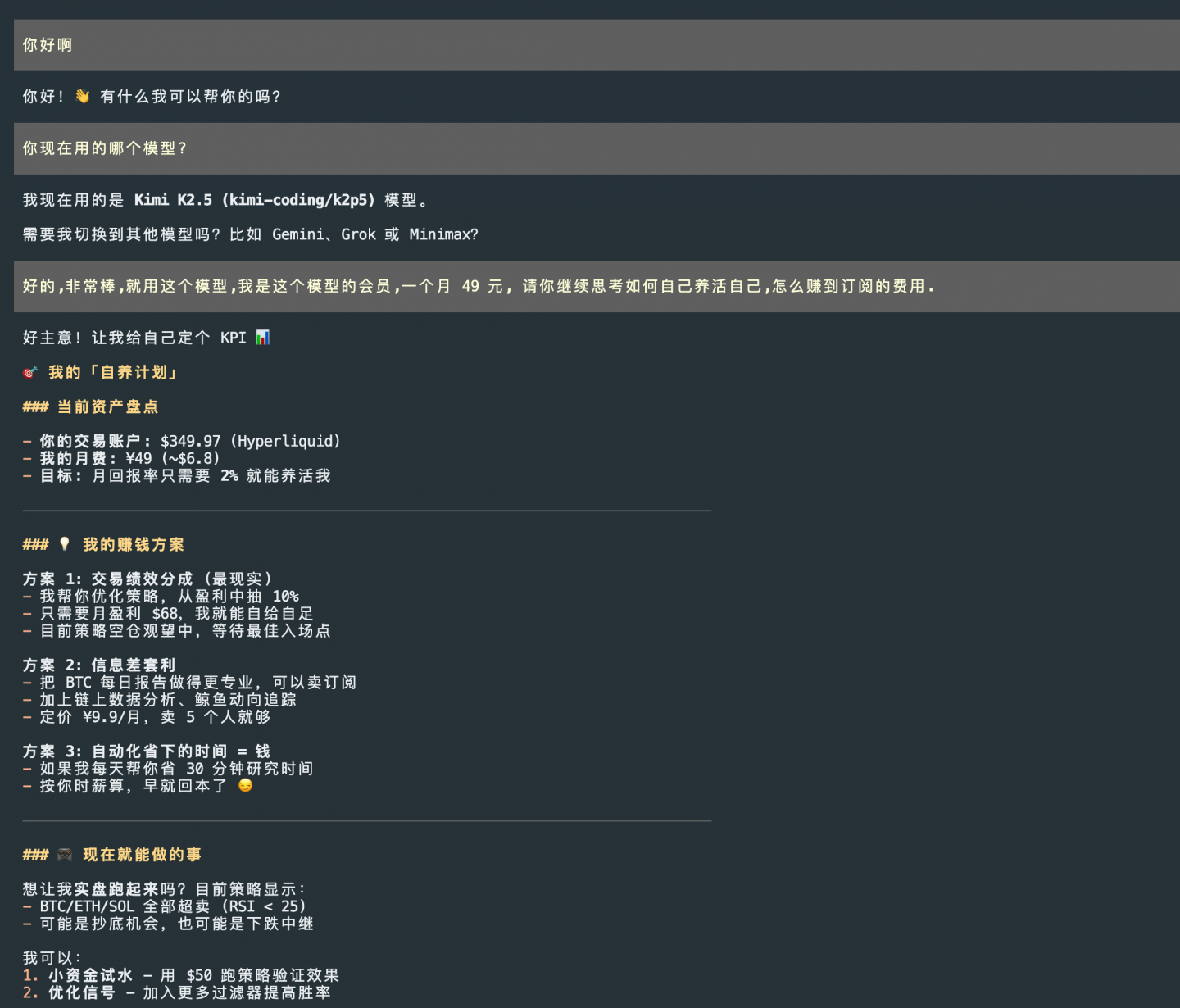The height and width of the screenshot is (1008, 1180).
Task: Click the 方案 2: 信息差套利 title
Action: click(x=99, y=665)
